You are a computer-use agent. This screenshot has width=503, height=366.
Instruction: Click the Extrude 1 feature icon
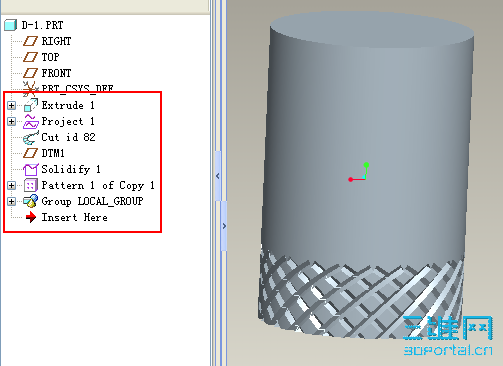[31, 105]
